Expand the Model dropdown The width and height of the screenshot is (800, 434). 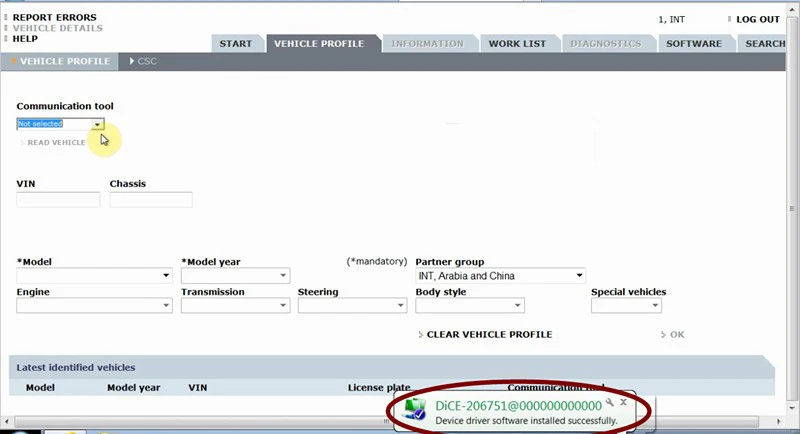94,275
